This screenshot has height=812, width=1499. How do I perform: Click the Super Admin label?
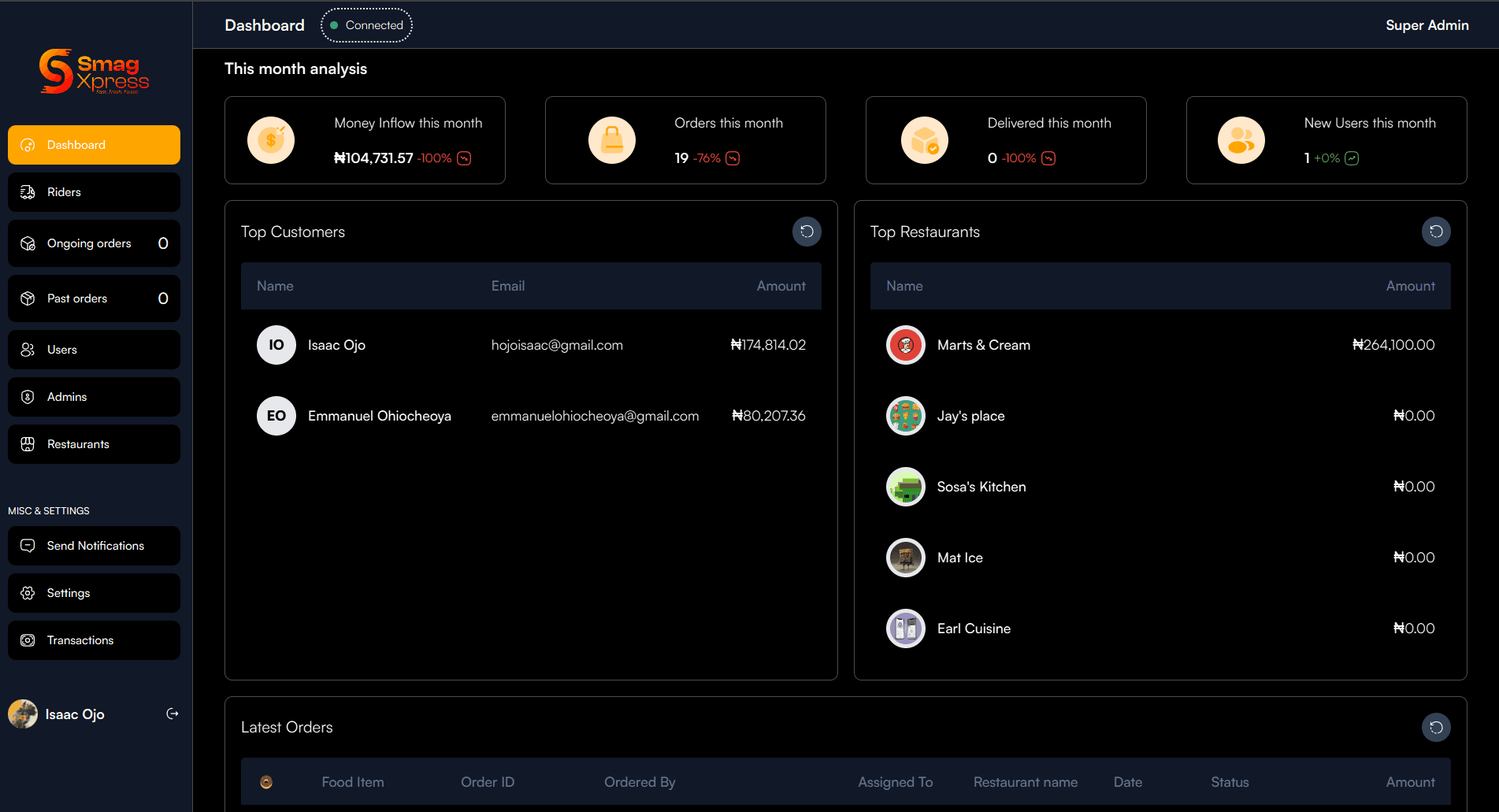pyautogui.click(x=1427, y=24)
